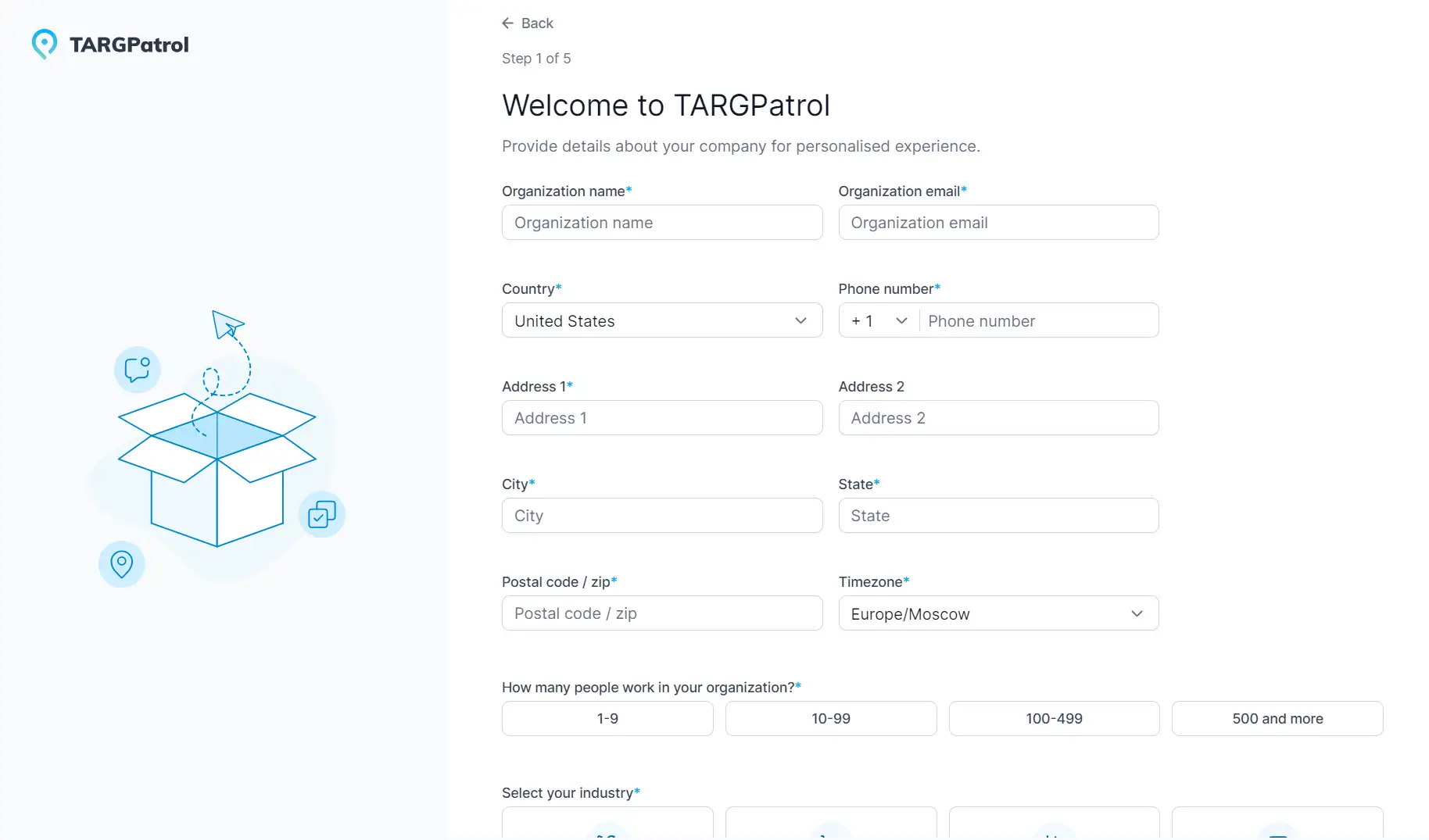This screenshot has height=840, width=1429.
Task: Click the Postal code / zip field
Action: click(x=661, y=613)
